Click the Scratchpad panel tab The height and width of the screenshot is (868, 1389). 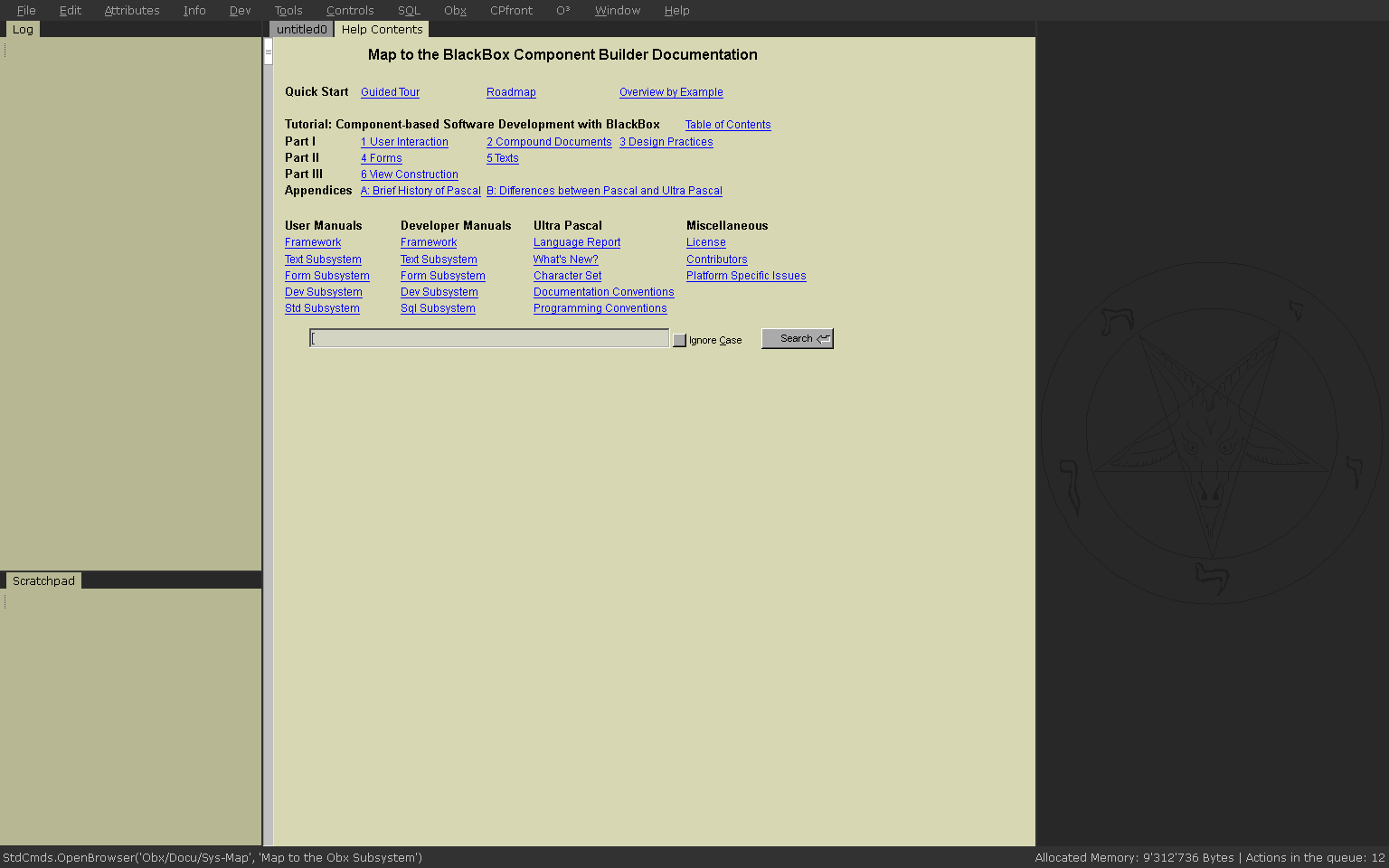43,581
